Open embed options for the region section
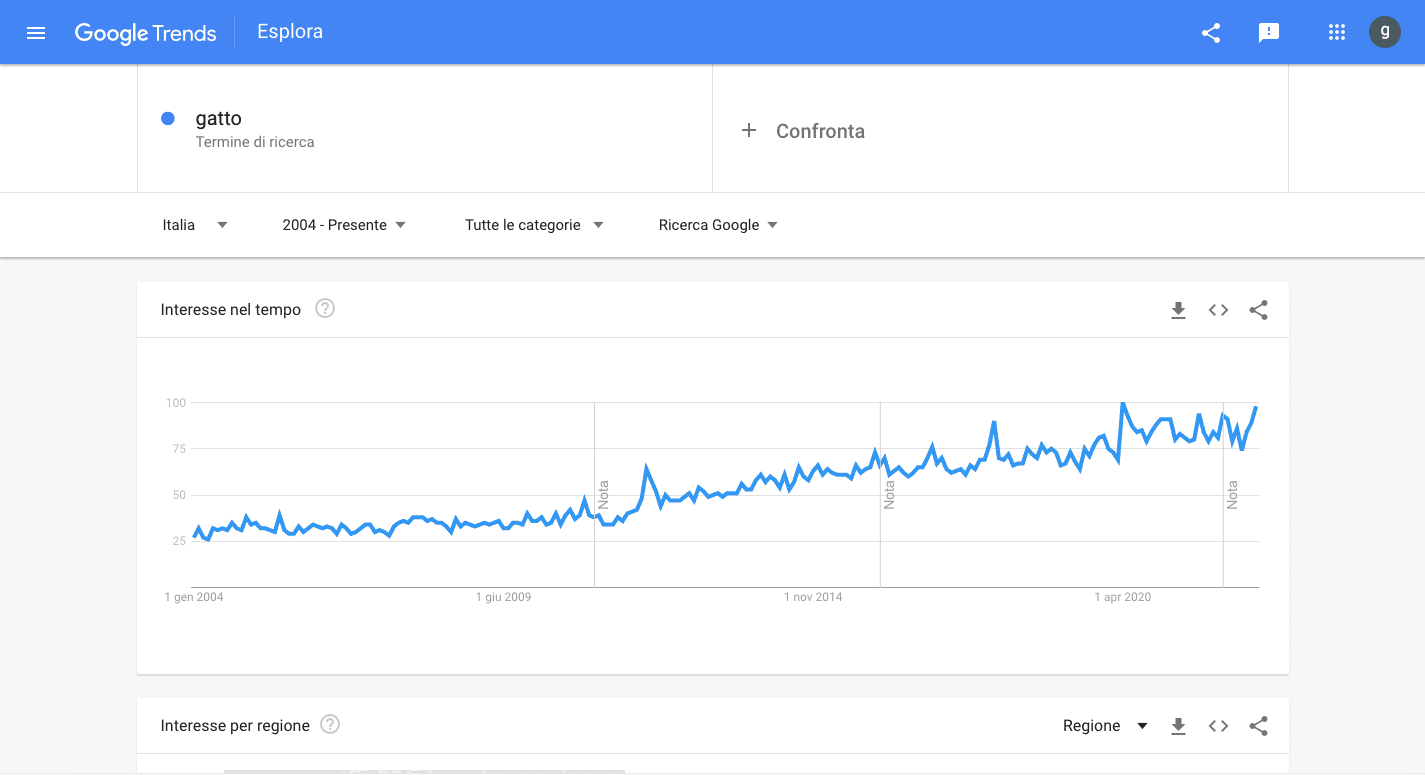Image resolution: width=1425 pixels, height=775 pixels. [1218, 726]
